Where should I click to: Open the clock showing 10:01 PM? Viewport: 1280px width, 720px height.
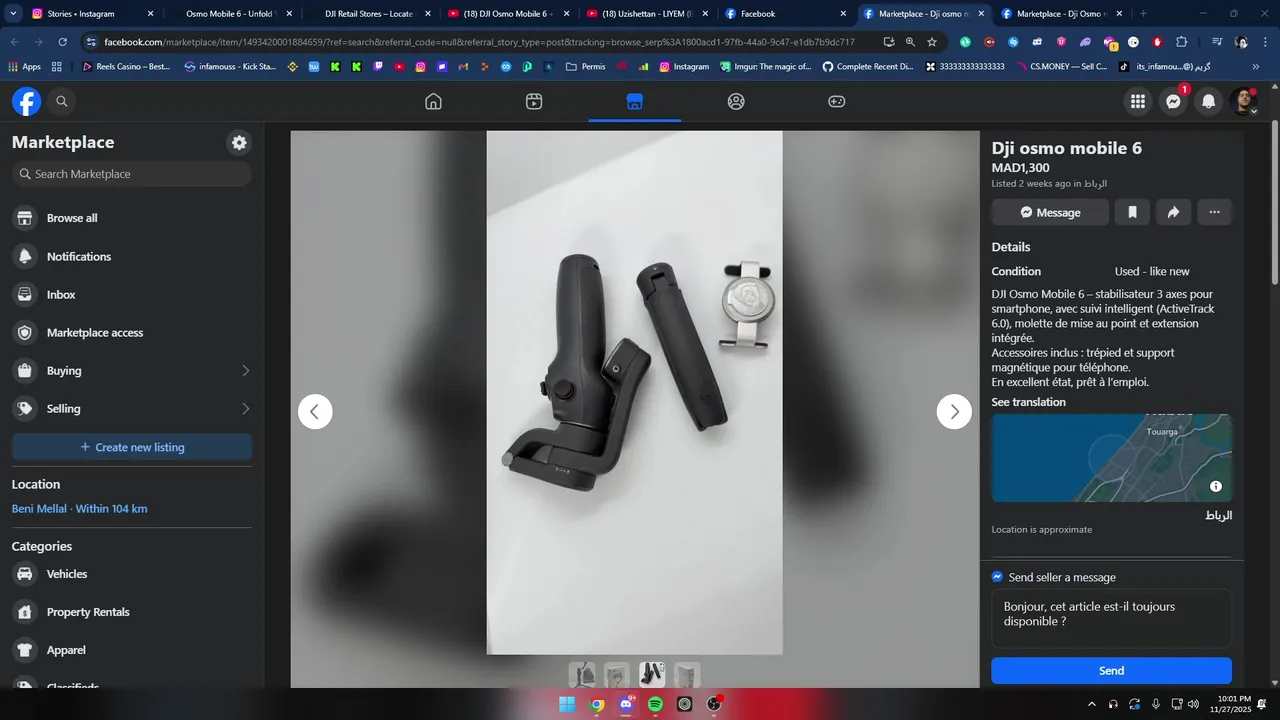coord(1232,704)
